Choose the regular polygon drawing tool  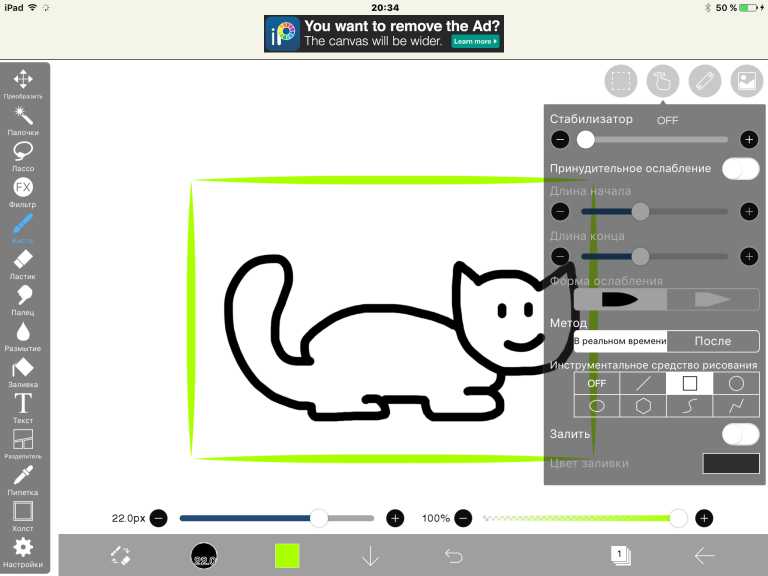[x=643, y=406]
